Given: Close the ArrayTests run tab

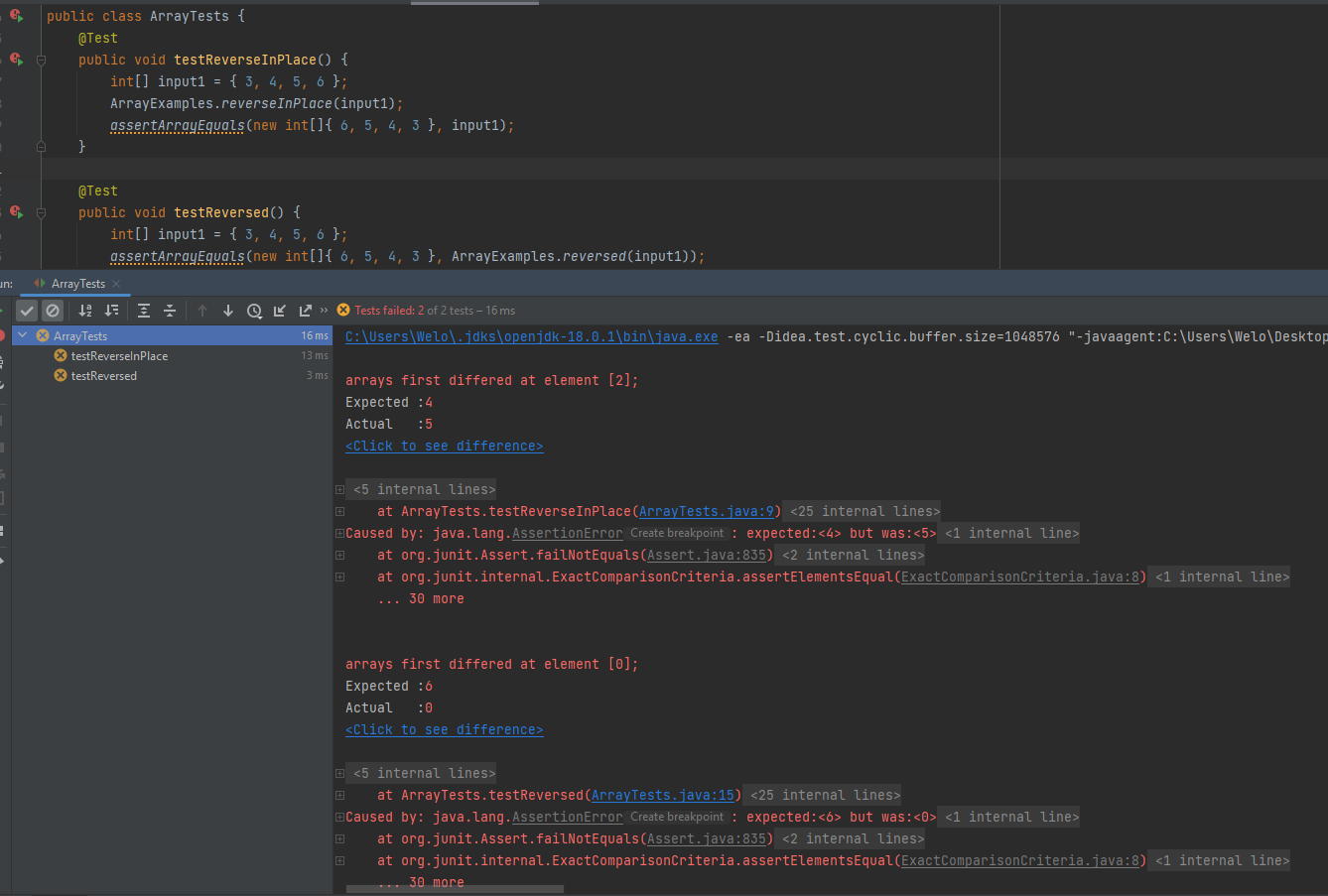Looking at the screenshot, I should [116, 284].
